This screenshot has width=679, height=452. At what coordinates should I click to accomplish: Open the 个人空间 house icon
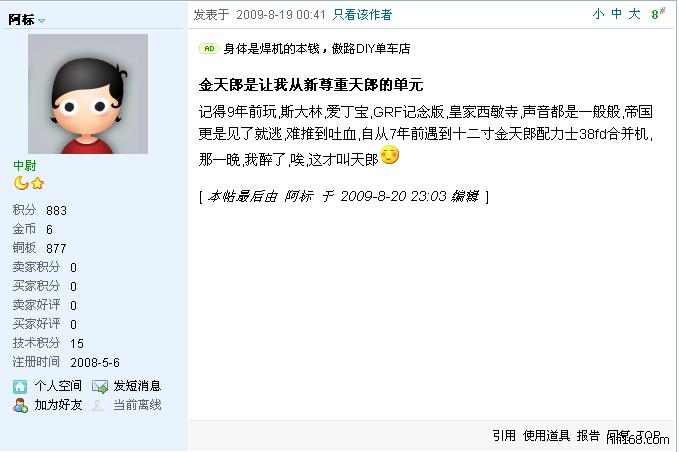[20, 386]
